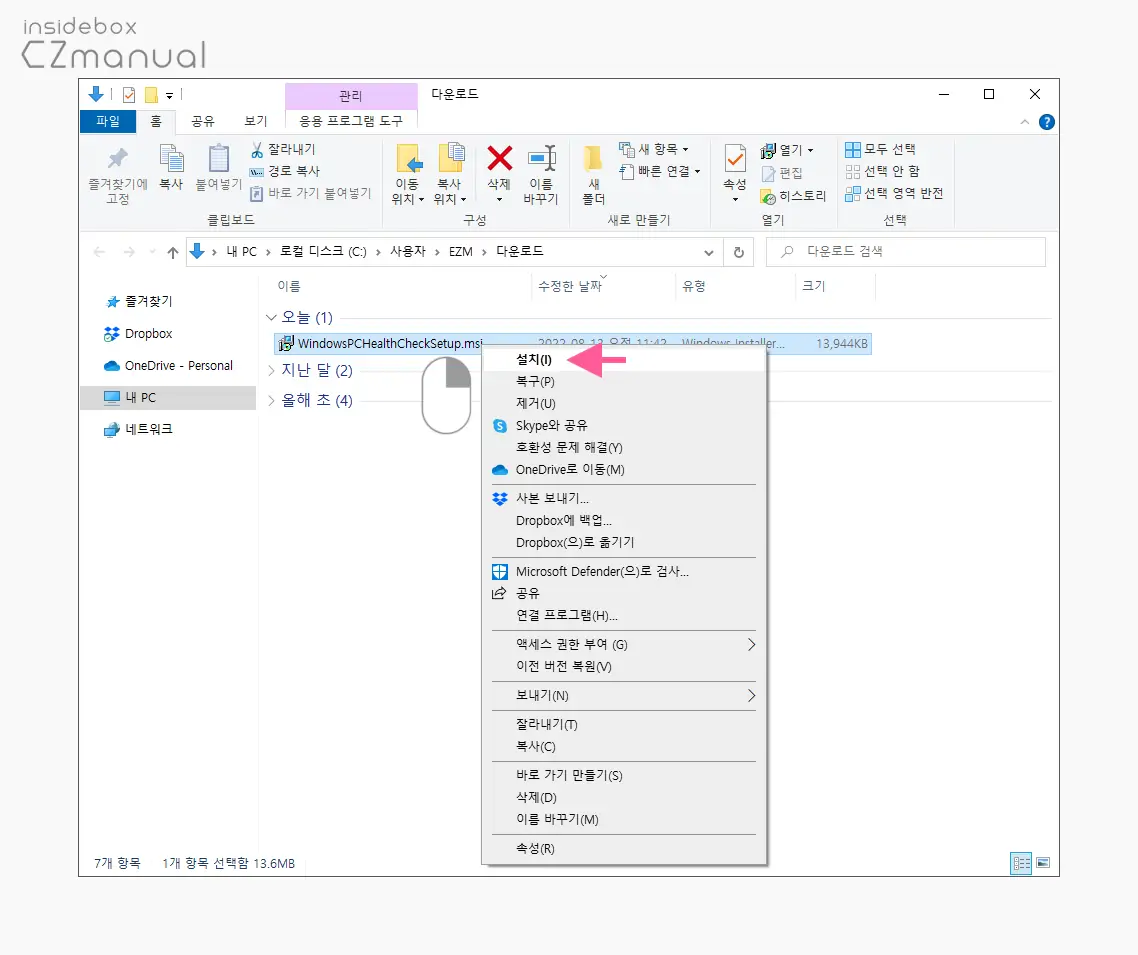
Task: Switch to large icons view in status bar
Action: tap(1043, 864)
